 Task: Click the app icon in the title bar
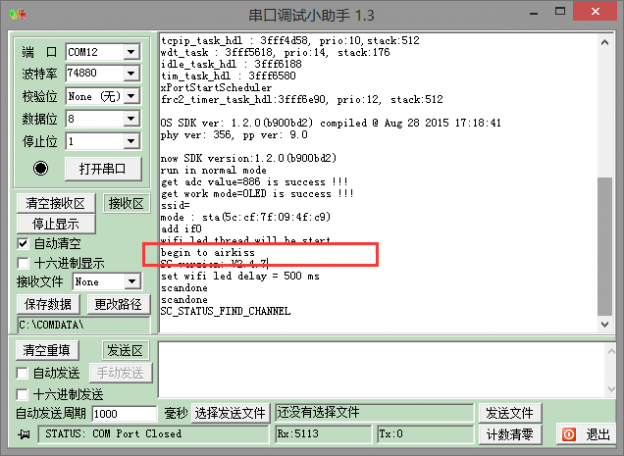click(18, 15)
